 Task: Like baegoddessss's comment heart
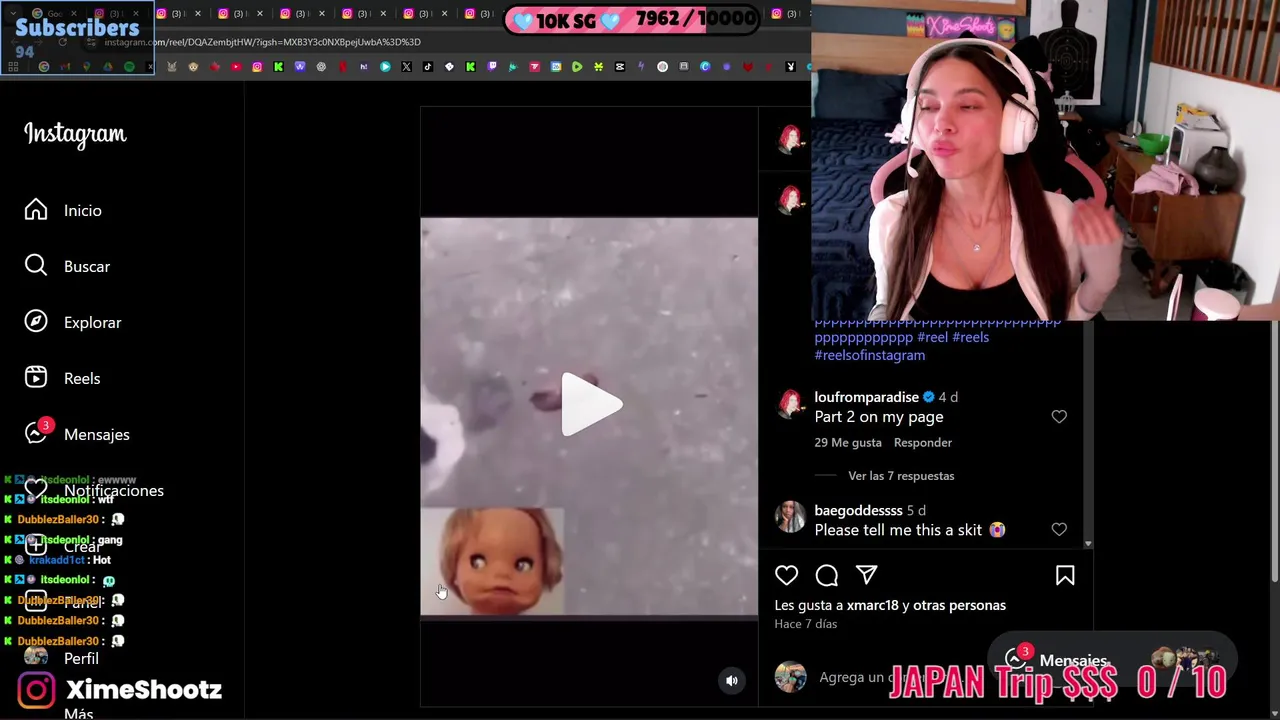coord(1059,529)
